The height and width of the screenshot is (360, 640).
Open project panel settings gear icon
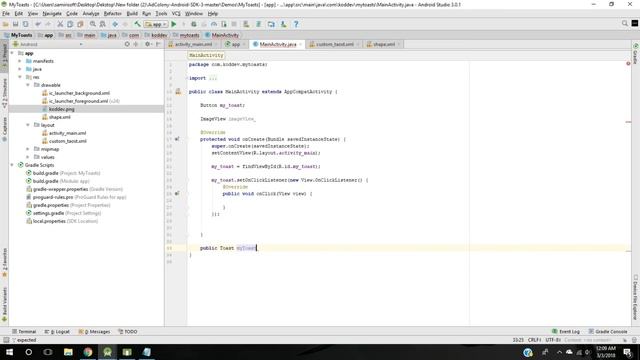point(147,44)
